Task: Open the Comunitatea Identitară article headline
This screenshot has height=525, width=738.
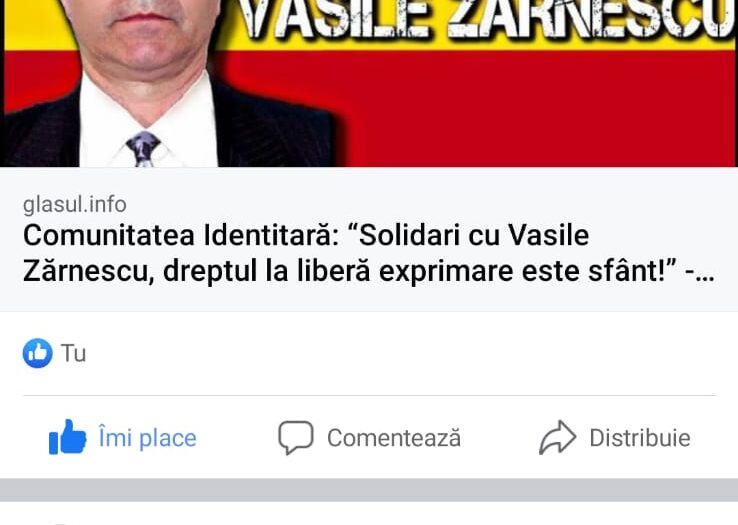Action: [369, 253]
